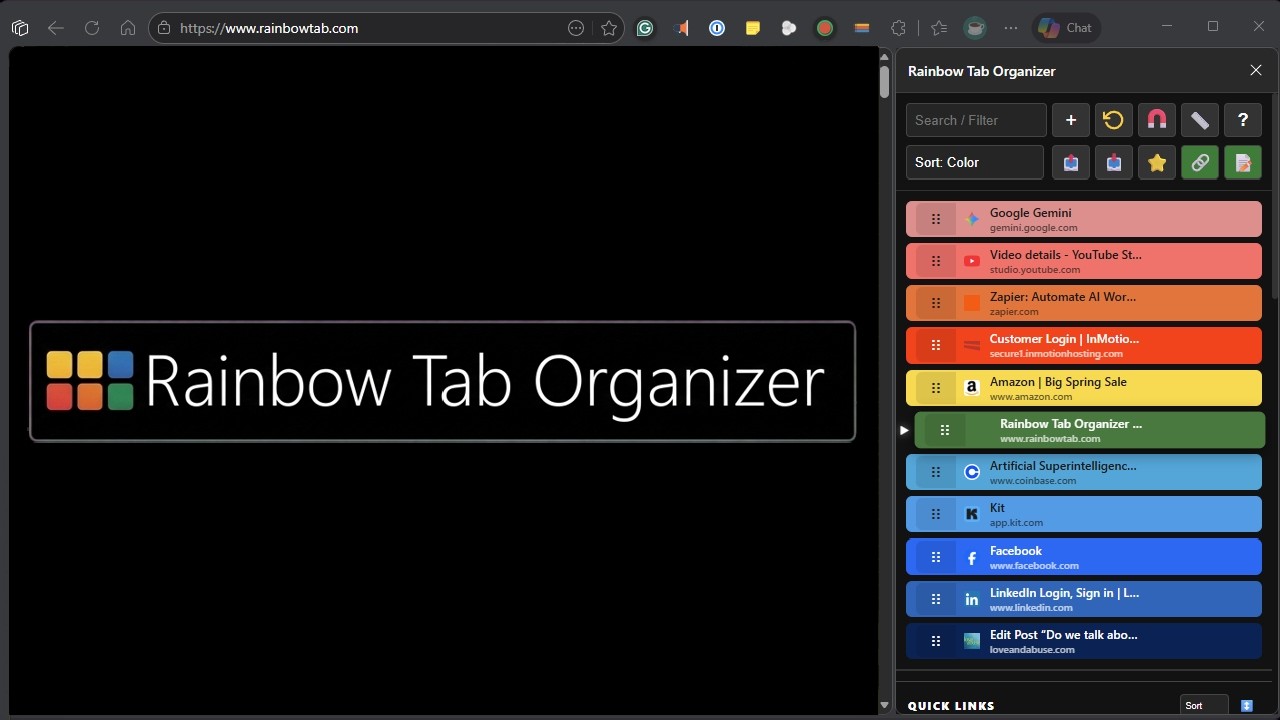
Task: Click the drag handle on Zapier row
Action: tap(936, 303)
